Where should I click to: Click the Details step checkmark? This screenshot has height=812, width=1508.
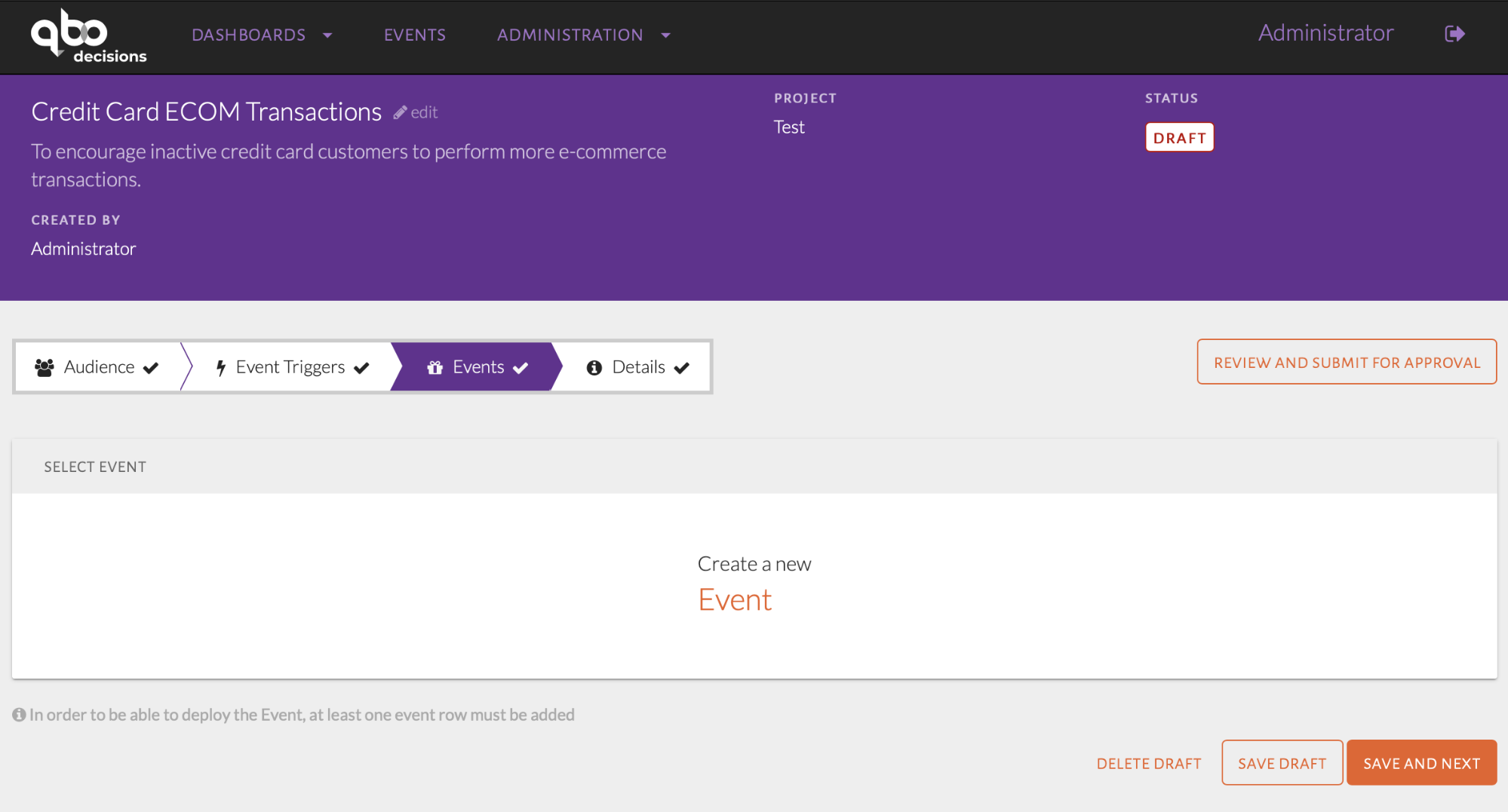point(682,367)
